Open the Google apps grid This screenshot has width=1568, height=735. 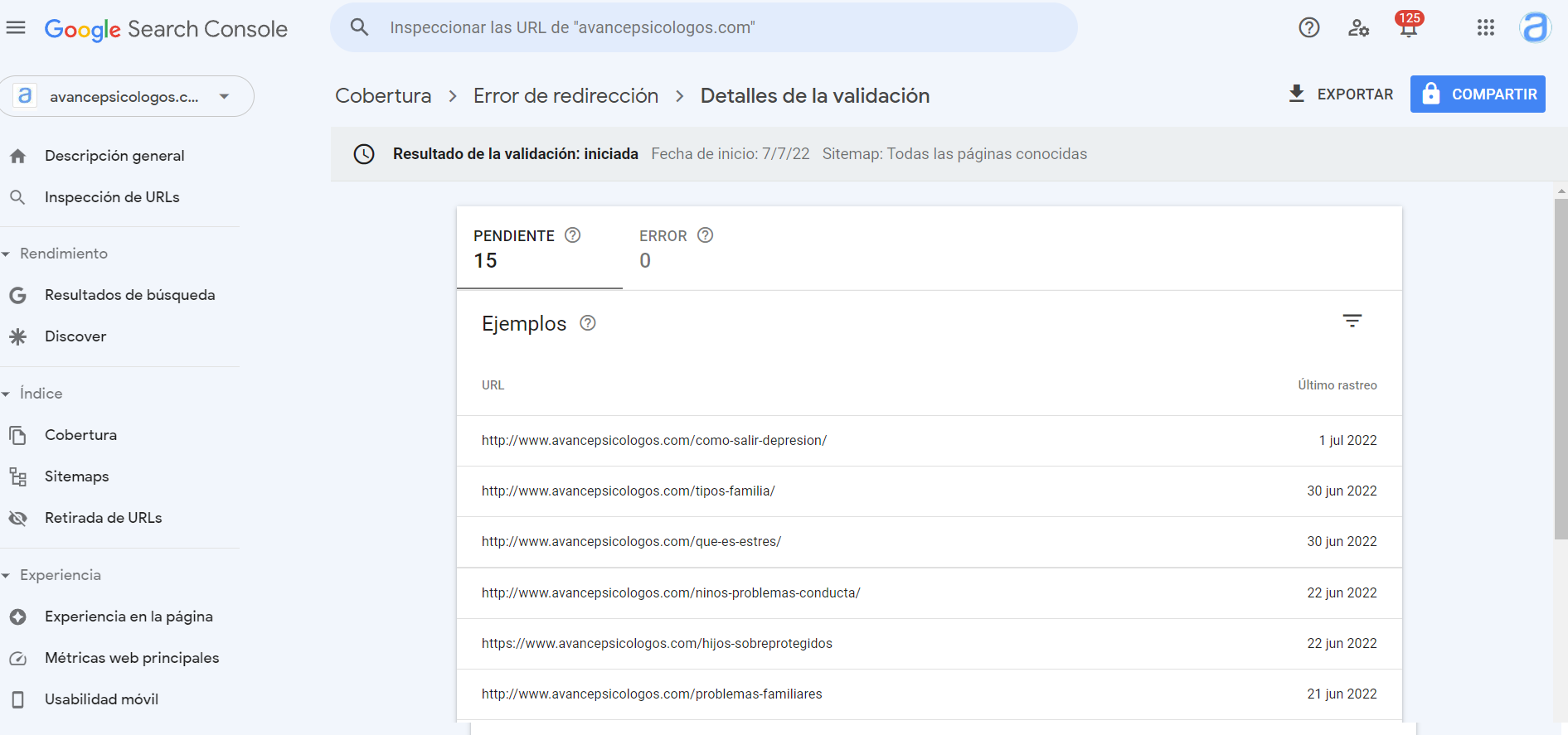(x=1486, y=28)
